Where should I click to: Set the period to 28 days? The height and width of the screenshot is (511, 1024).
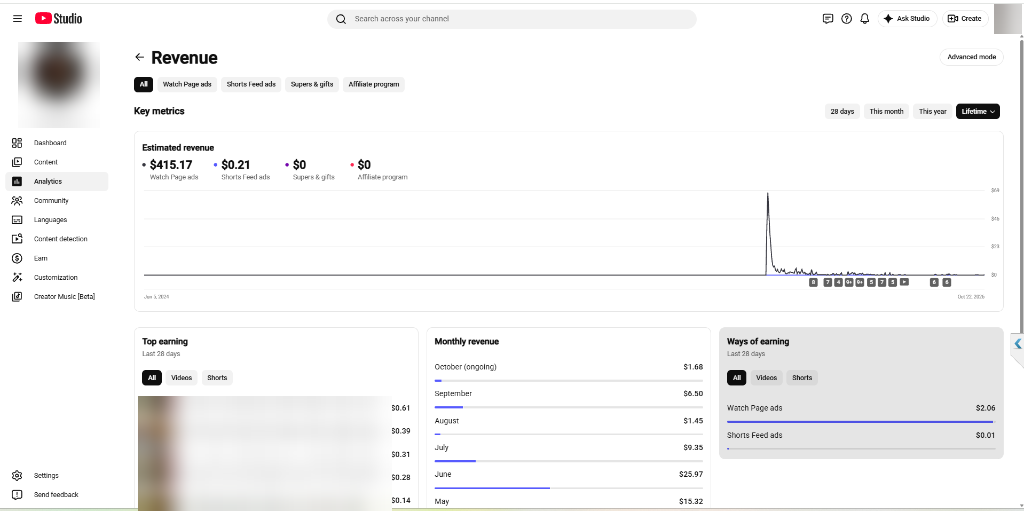(x=842, y=112)
